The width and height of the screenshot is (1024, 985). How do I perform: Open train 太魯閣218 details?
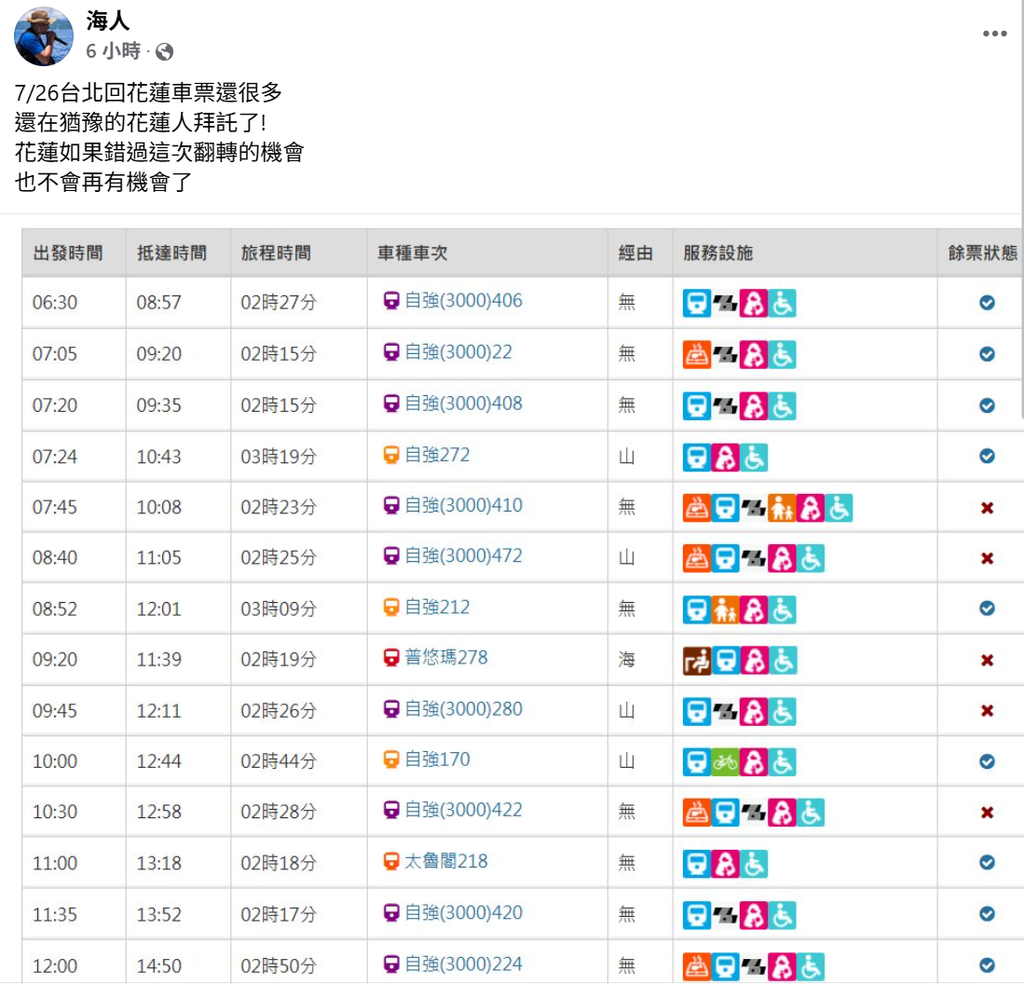pos(446,862)
